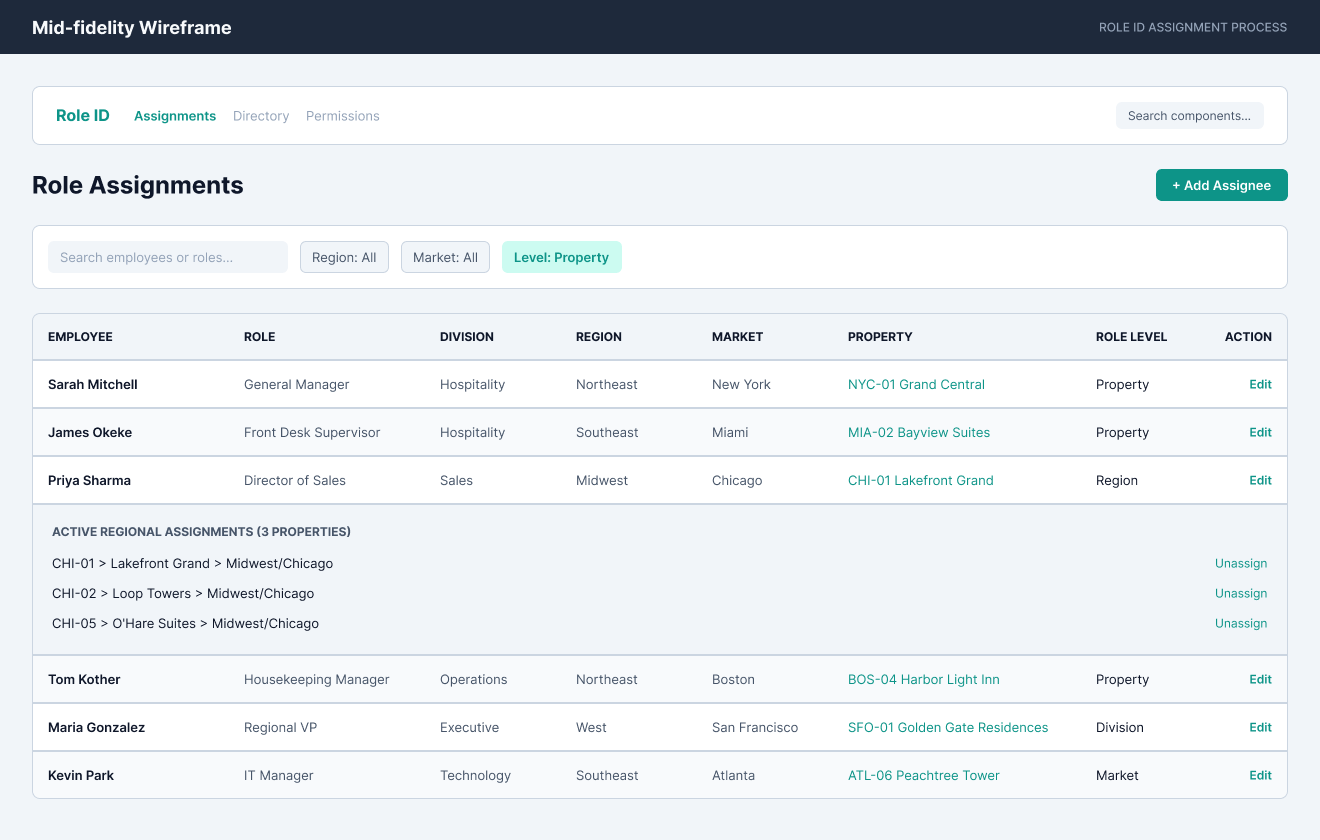Open MIA-02 Bayview Suites property link
The width and height of the screenshot is (1320, 840).
[919, 432]
